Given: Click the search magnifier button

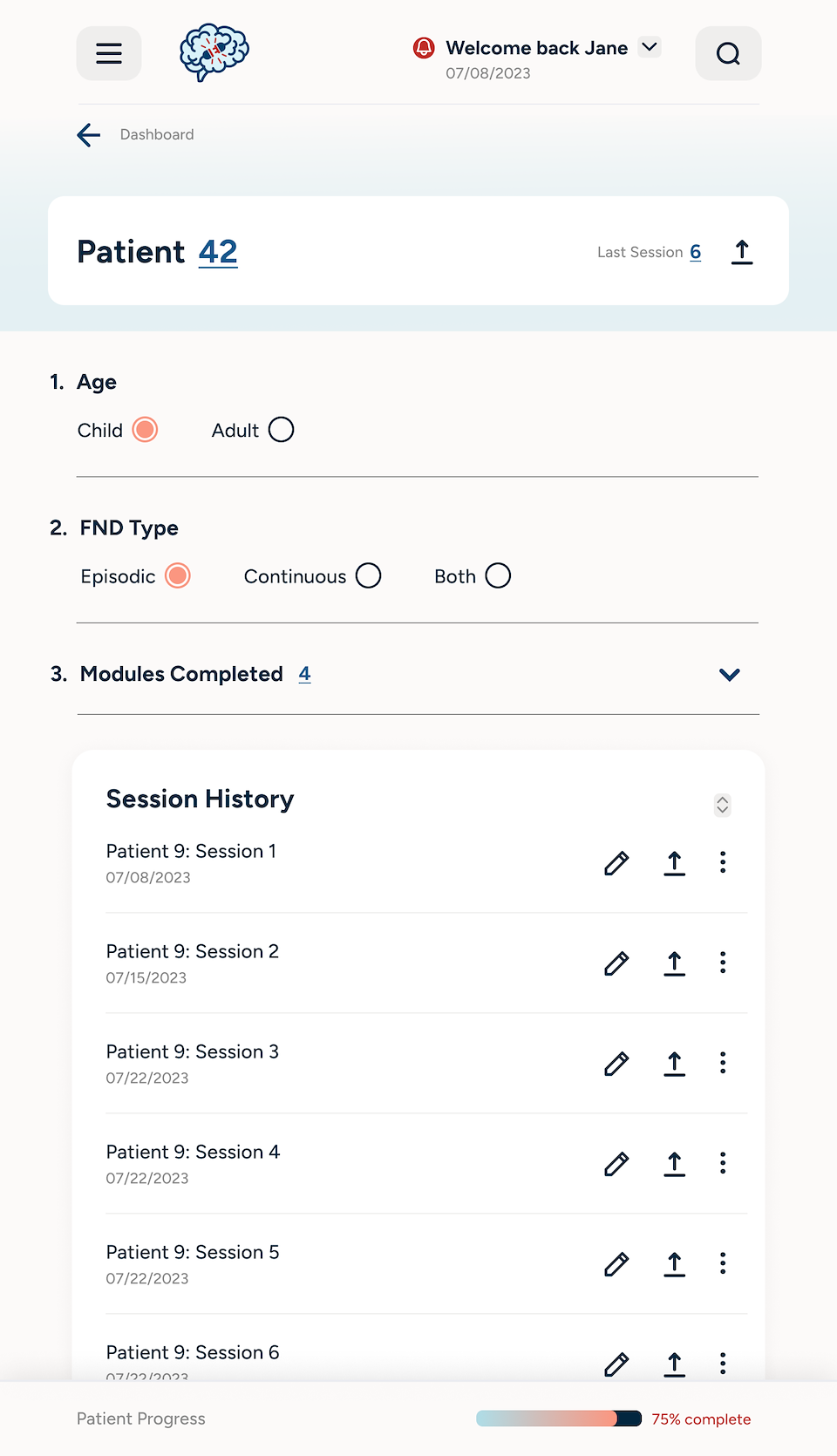Looking at the screenshot, I should pyautogui.click(x=728, y=54).
